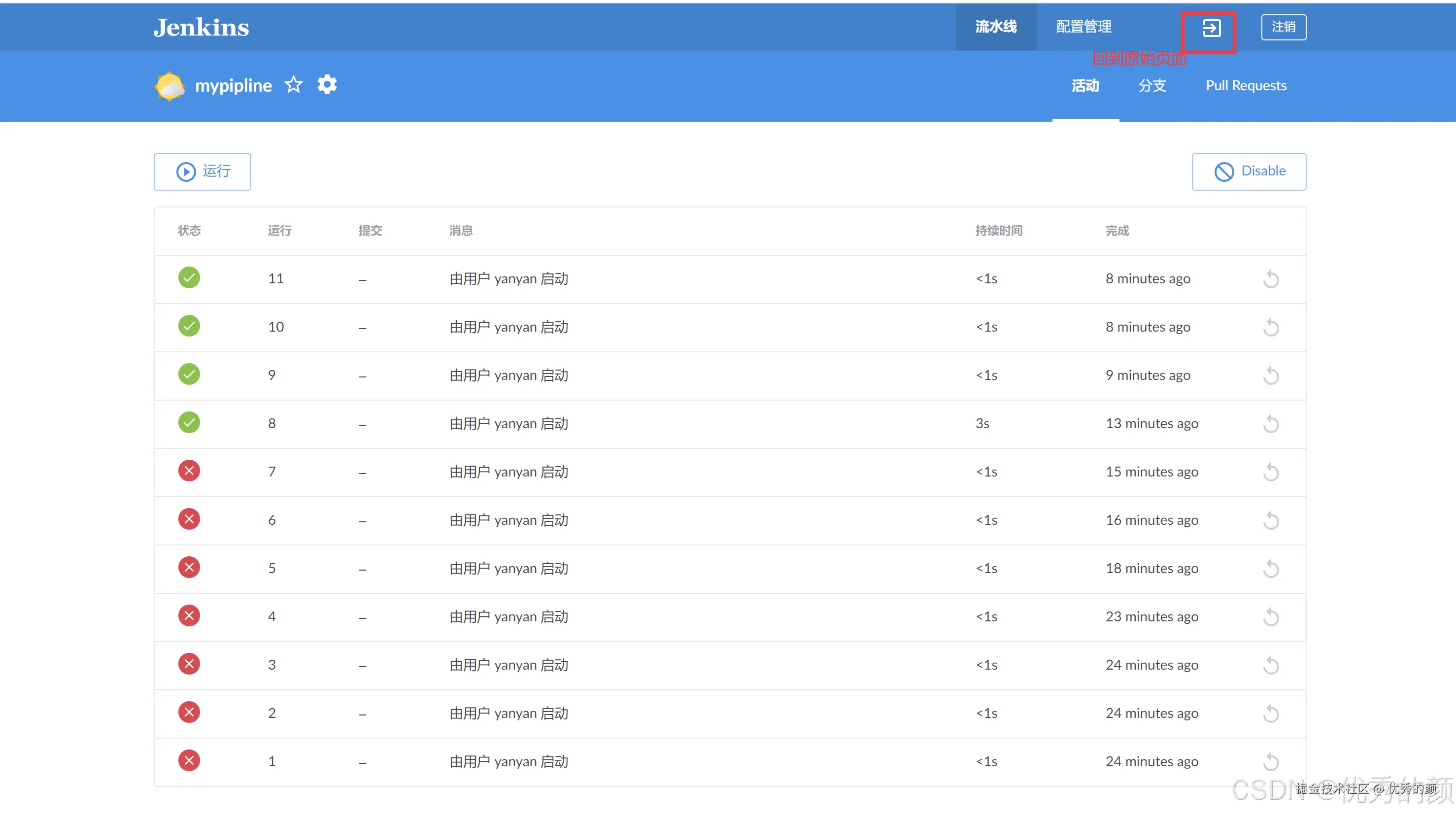The image size is (1456, 815).
Task: Favorite mypipline with the star icon
Action: (x=293, y=85)
